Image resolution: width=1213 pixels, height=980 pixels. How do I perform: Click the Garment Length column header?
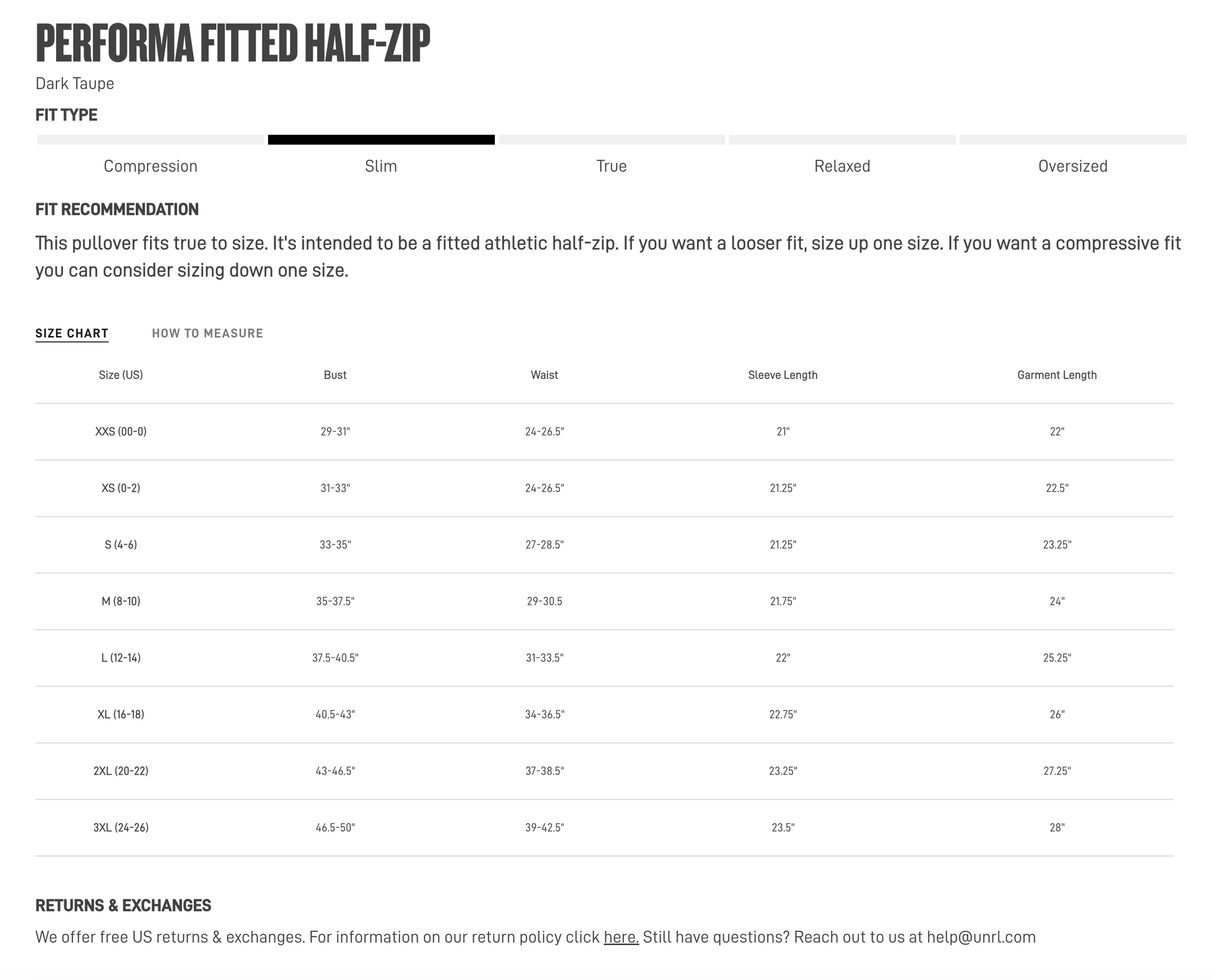[1057, 375]
